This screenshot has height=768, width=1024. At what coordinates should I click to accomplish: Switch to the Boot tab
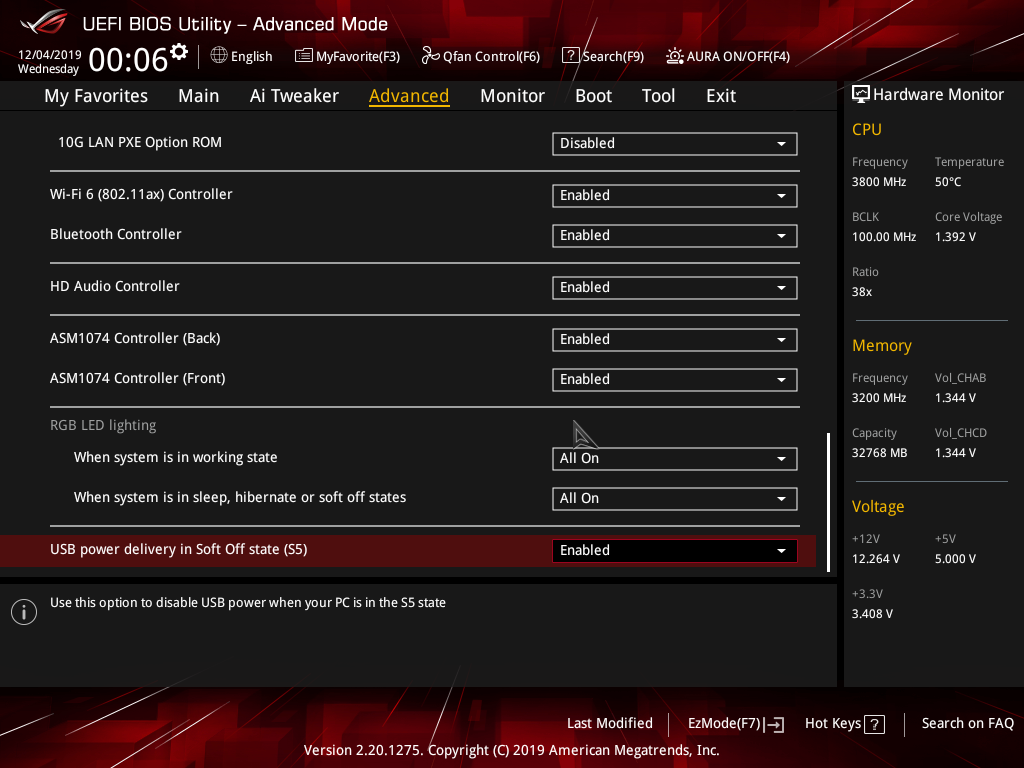(593, 96)
